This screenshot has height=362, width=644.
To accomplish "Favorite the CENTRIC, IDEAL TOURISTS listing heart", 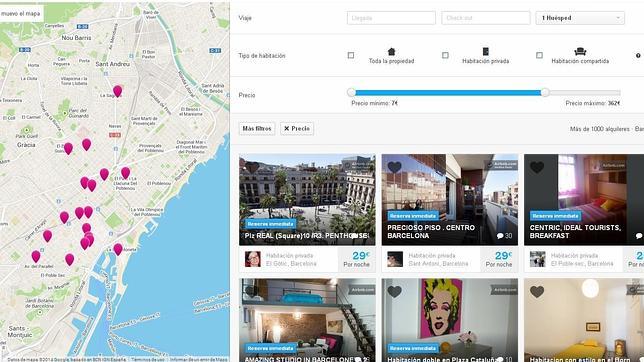I will click(x=537, y=167).
